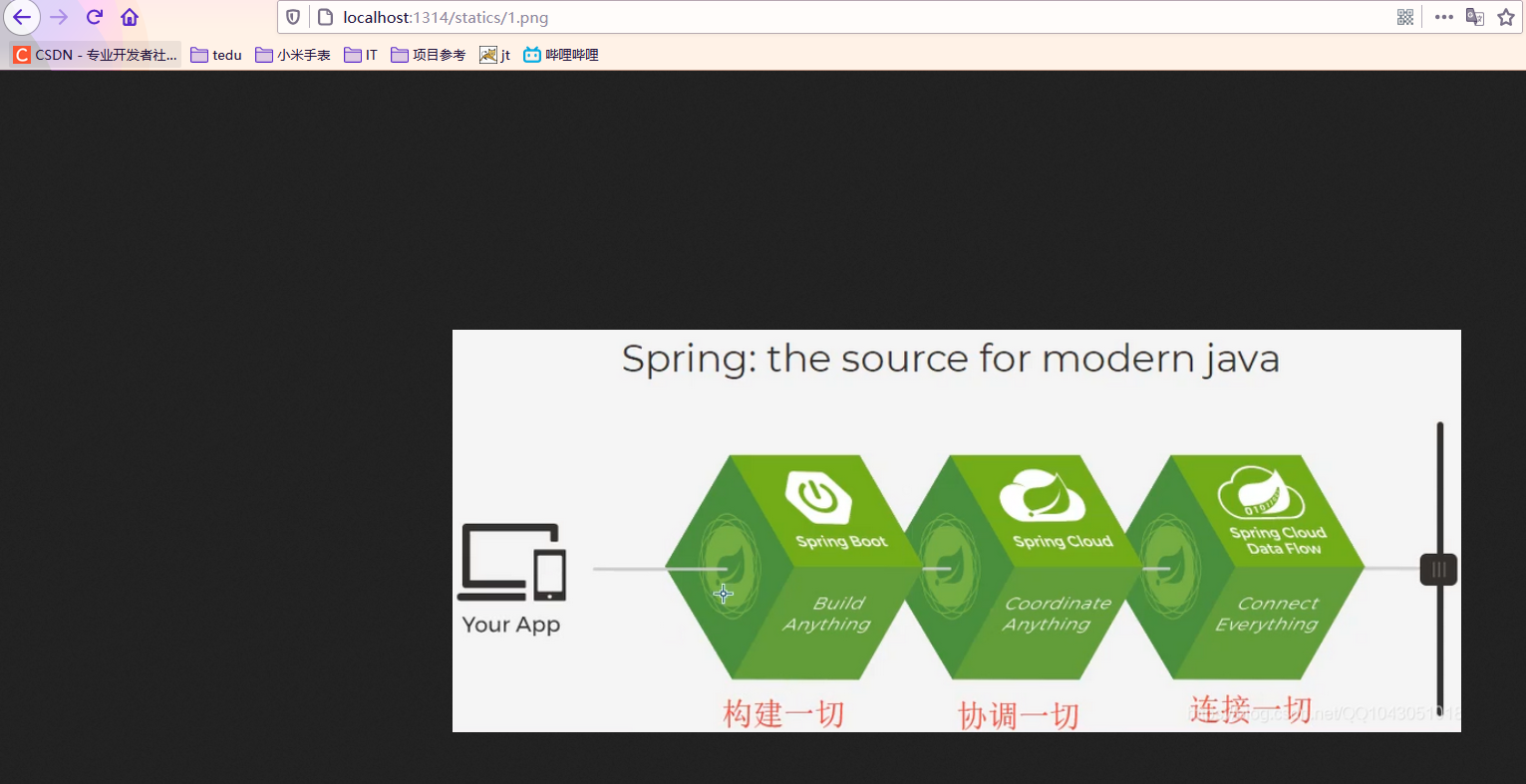Click the 'Your App' label

(x=511, y=625)
